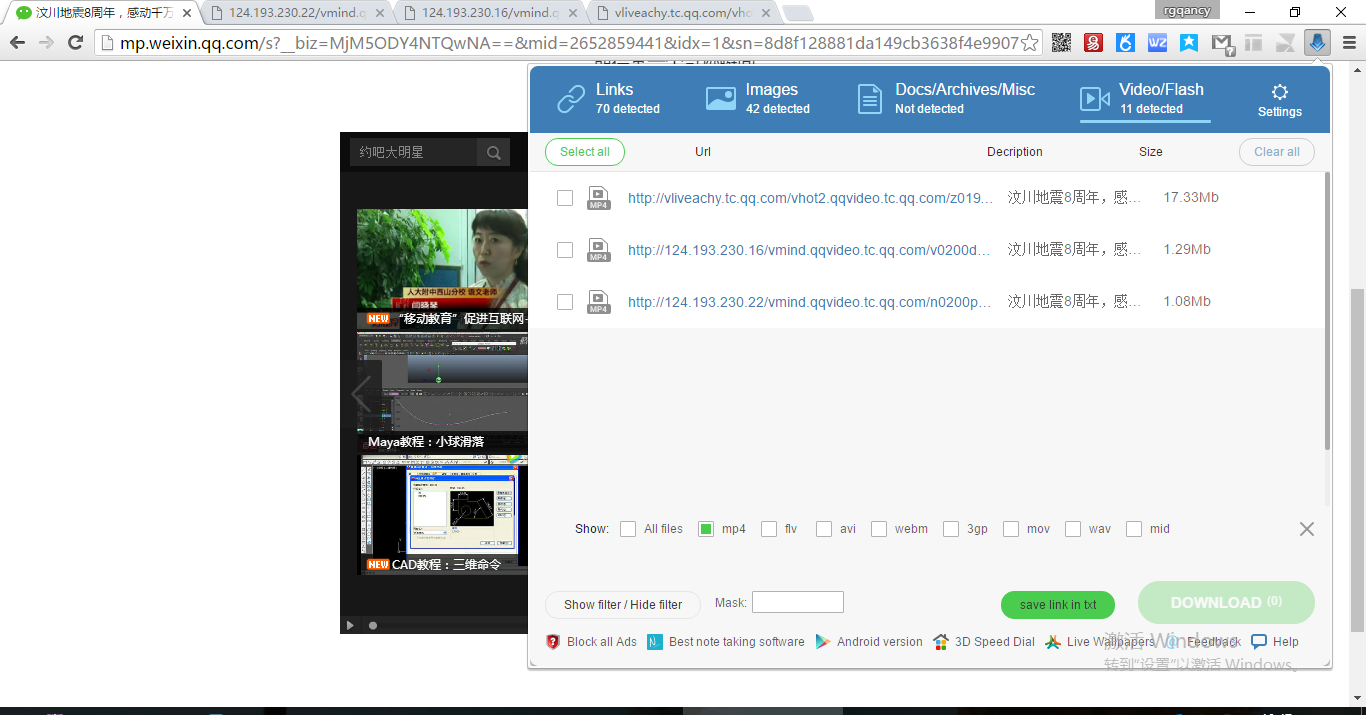1366x715 pixels.
Task: Open the Chrome hamburger menu
Action: click(1349, 43)
